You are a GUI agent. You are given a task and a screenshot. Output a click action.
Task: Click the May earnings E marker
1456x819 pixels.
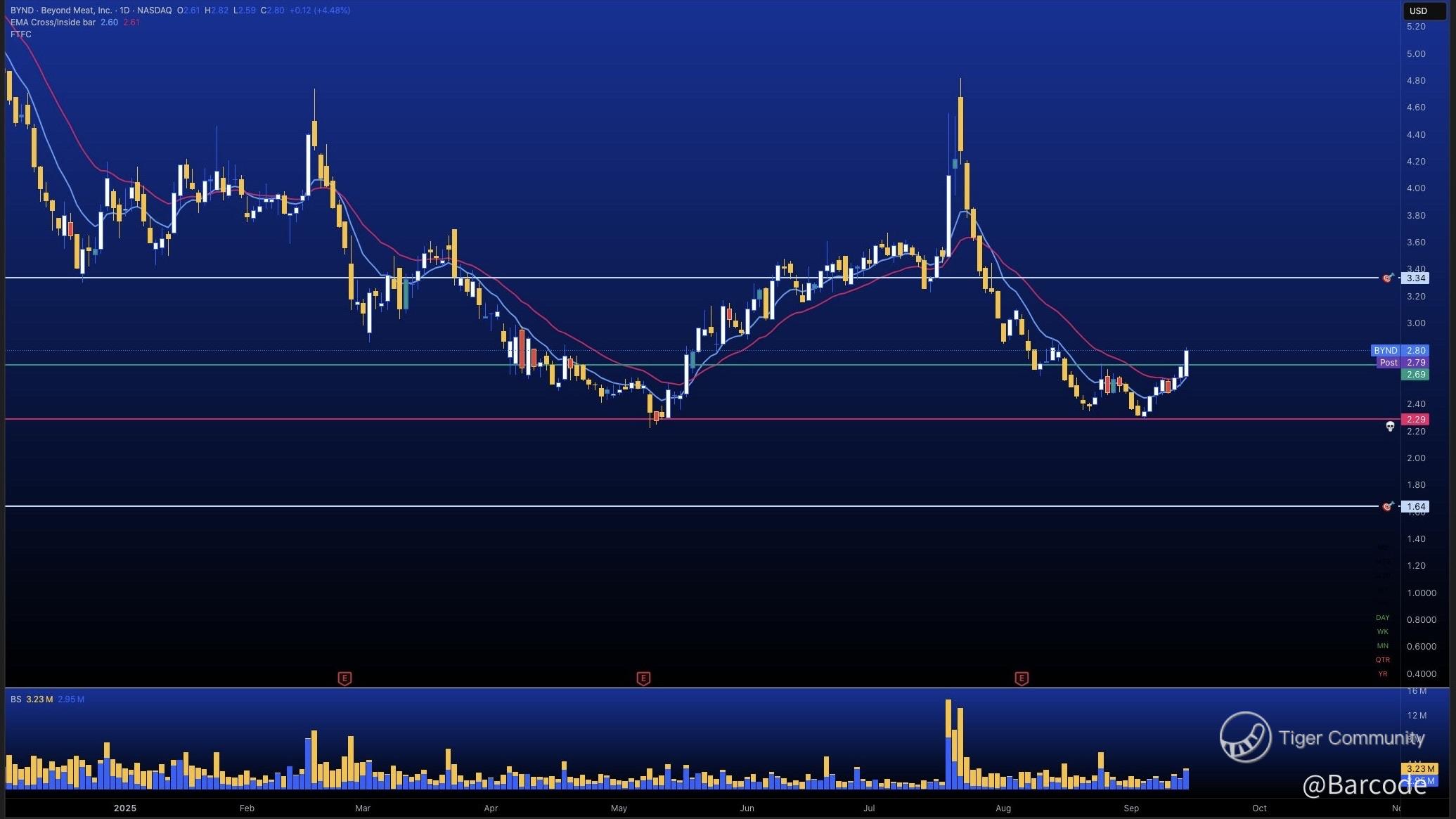tap(643, 678)
